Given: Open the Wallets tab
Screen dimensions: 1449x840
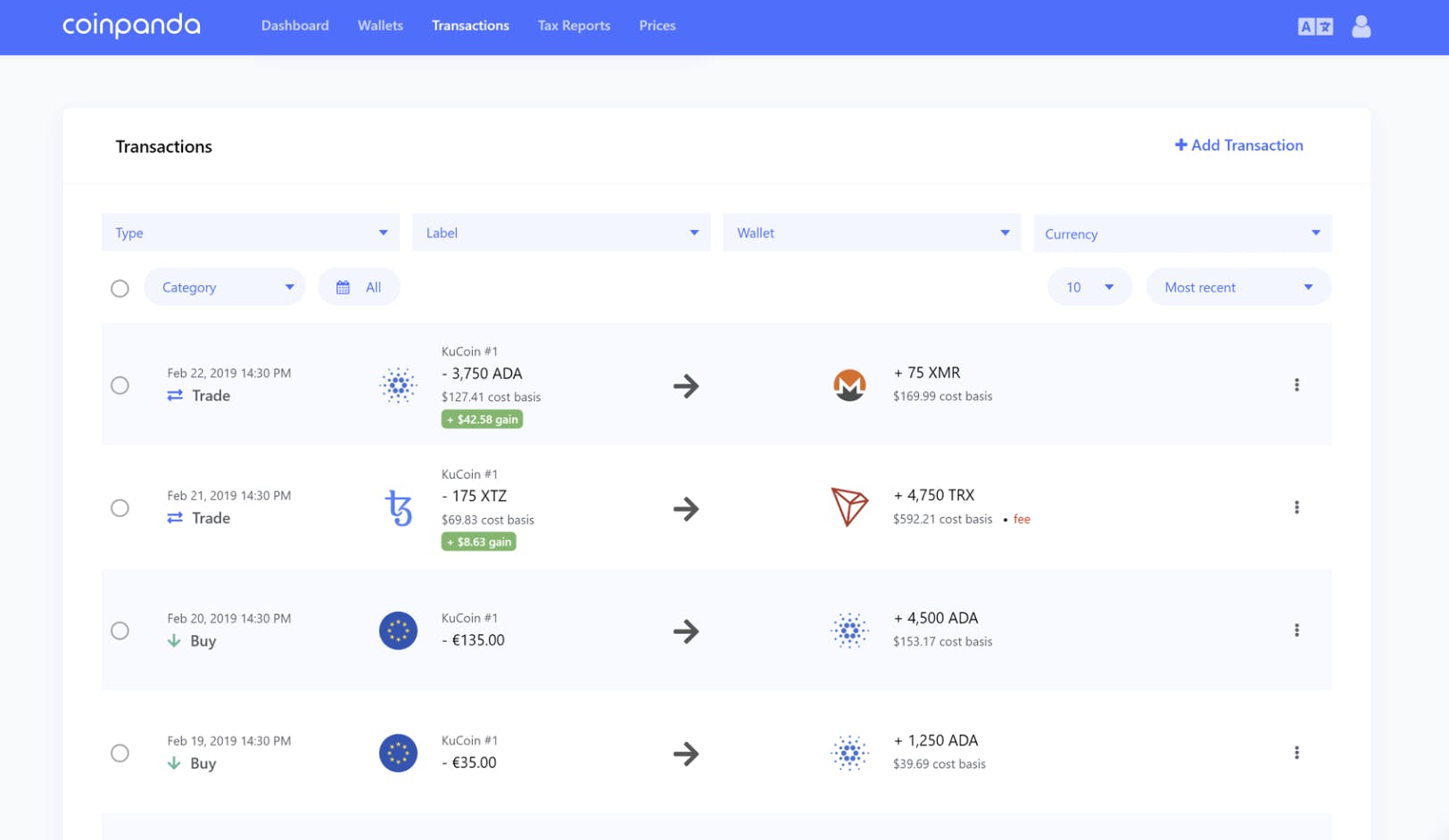Looking at the screenshot, I should click(380, 26).
